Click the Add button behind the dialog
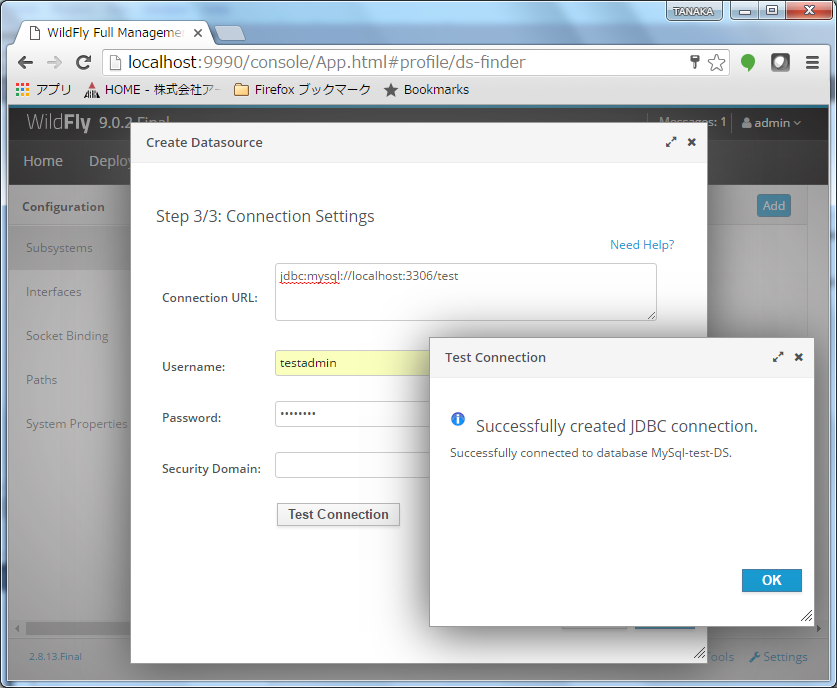The height and width of the screenshot is (688, 837). coord(773,205)
